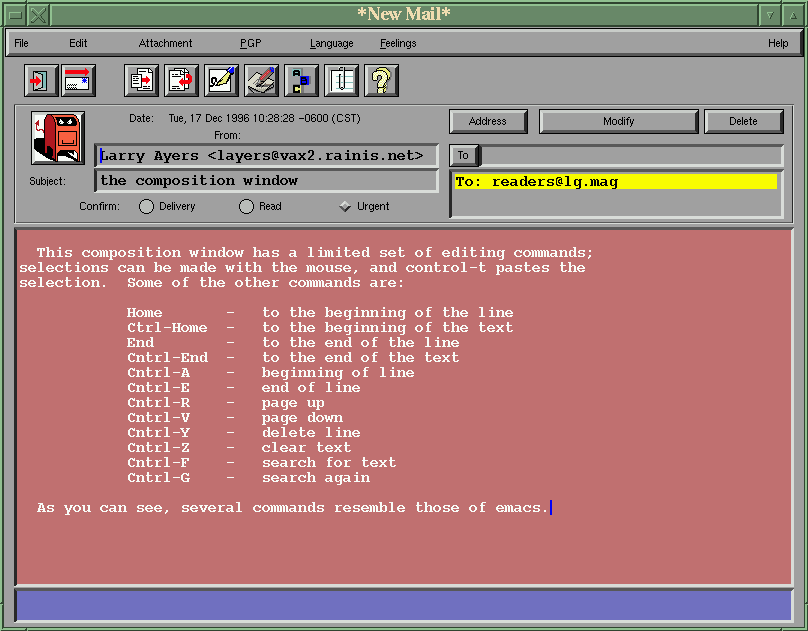The width and height of the screenshot is (808, 631).
Task: Click the signature pen icon
Action: 221,80
